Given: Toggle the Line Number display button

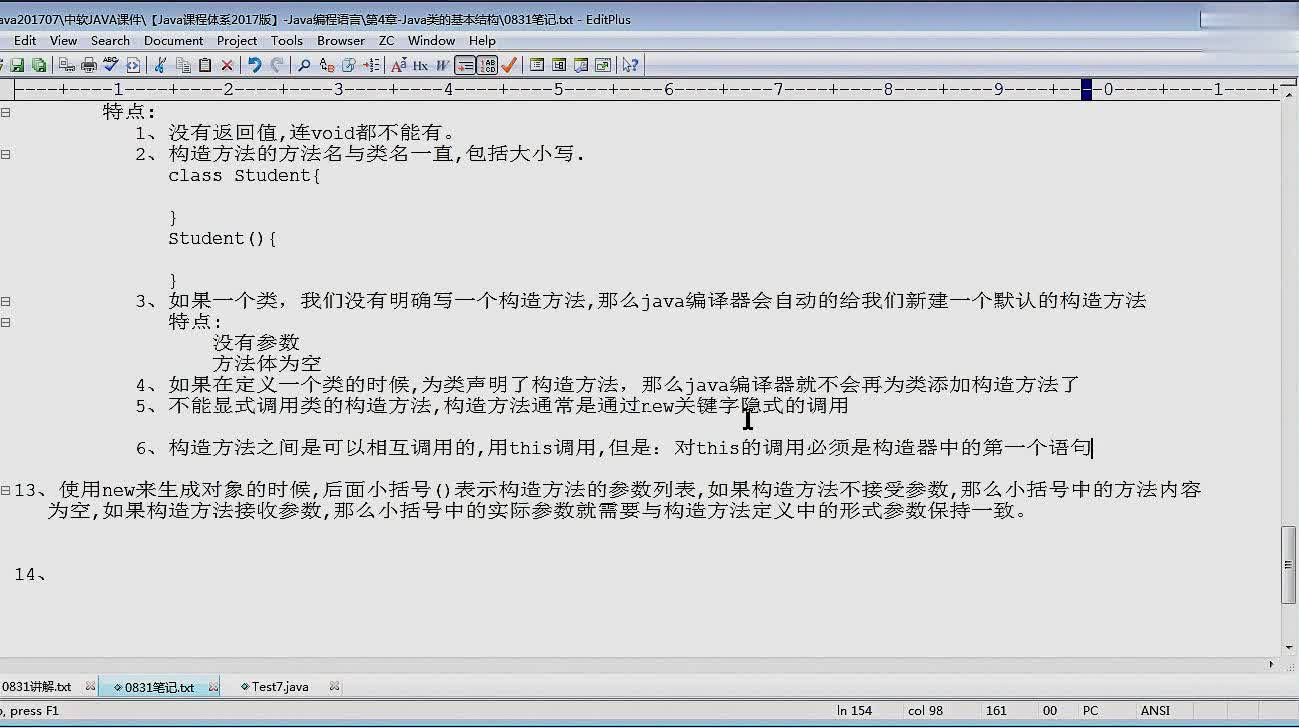Looking at the screenshot, I should coord(487,65).
